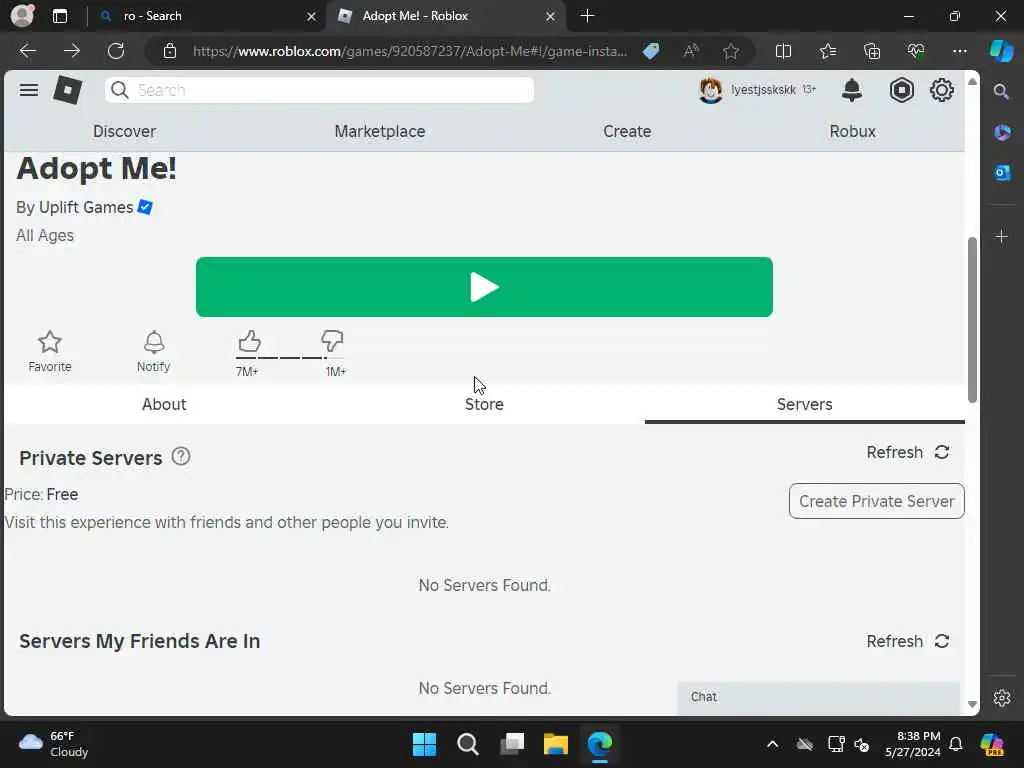Open the Collections icon

click(872, 51)
